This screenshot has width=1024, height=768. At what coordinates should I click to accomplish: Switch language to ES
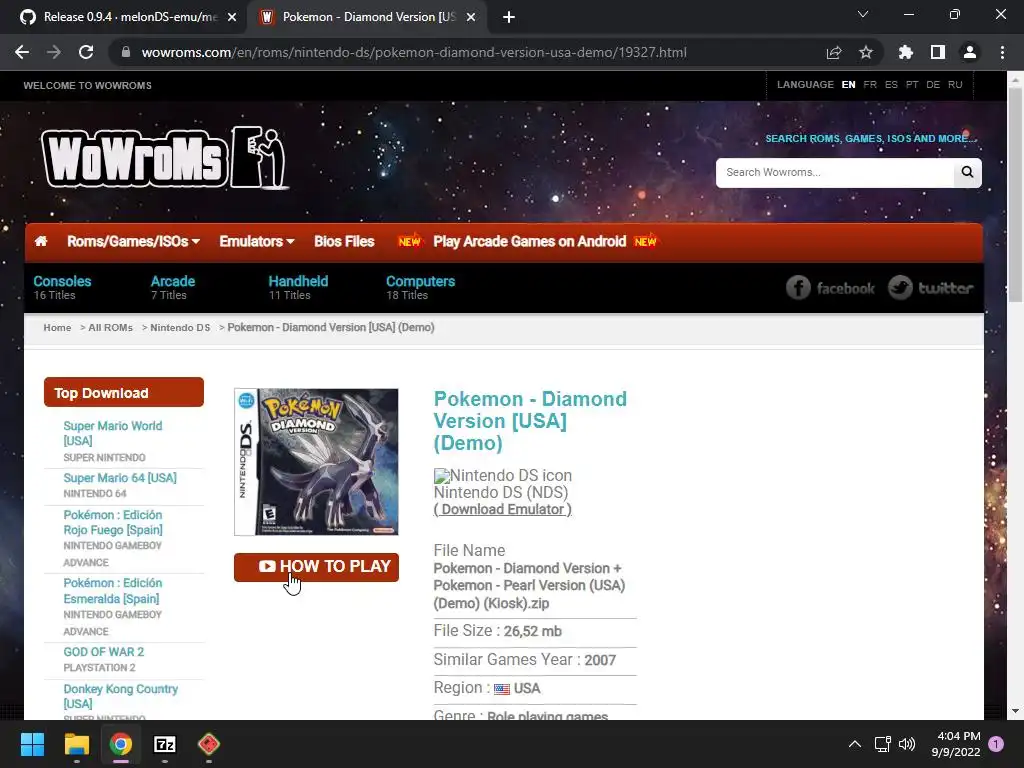point(891,85)
